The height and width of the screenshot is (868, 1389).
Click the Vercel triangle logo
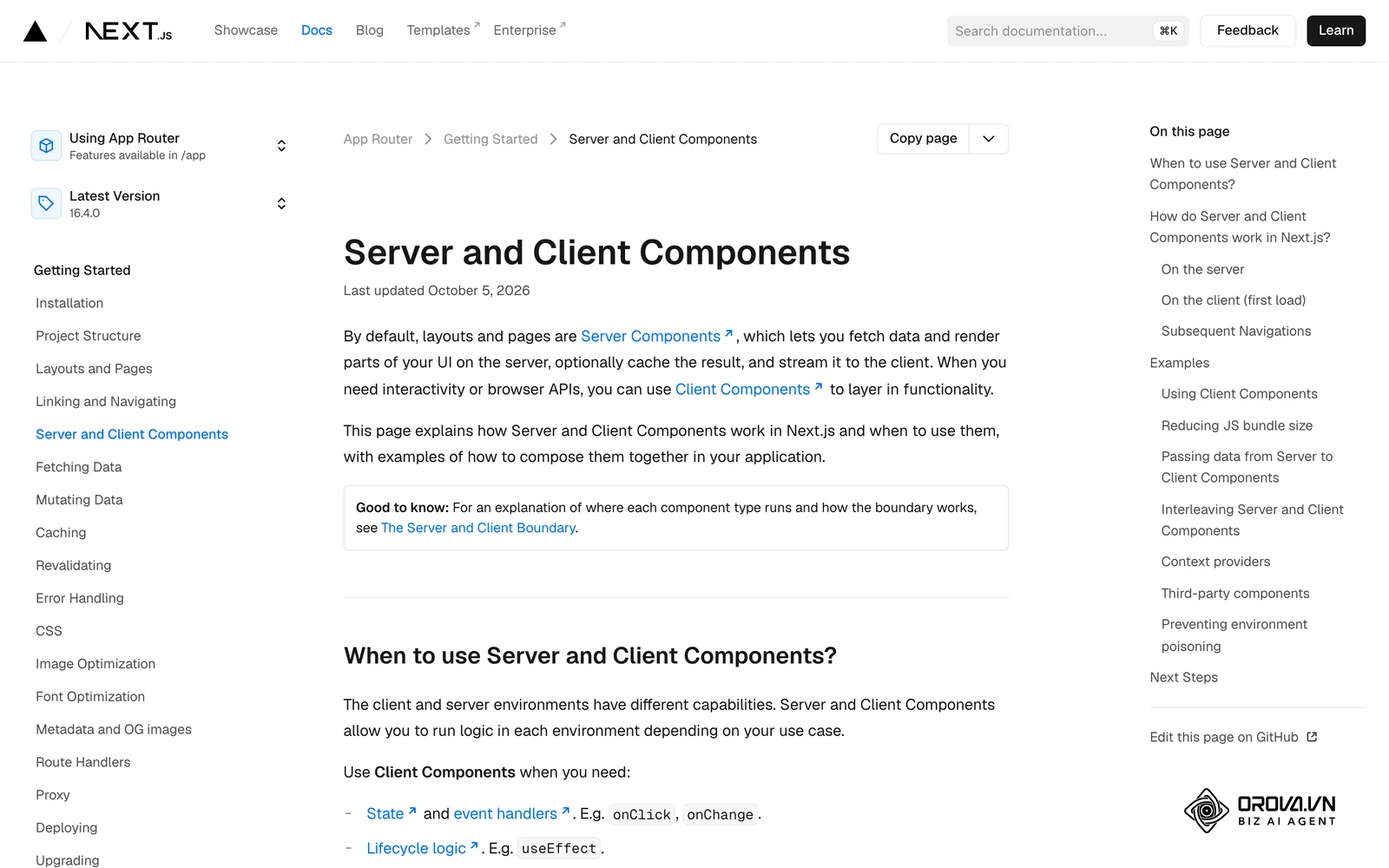tap(35, 31)
